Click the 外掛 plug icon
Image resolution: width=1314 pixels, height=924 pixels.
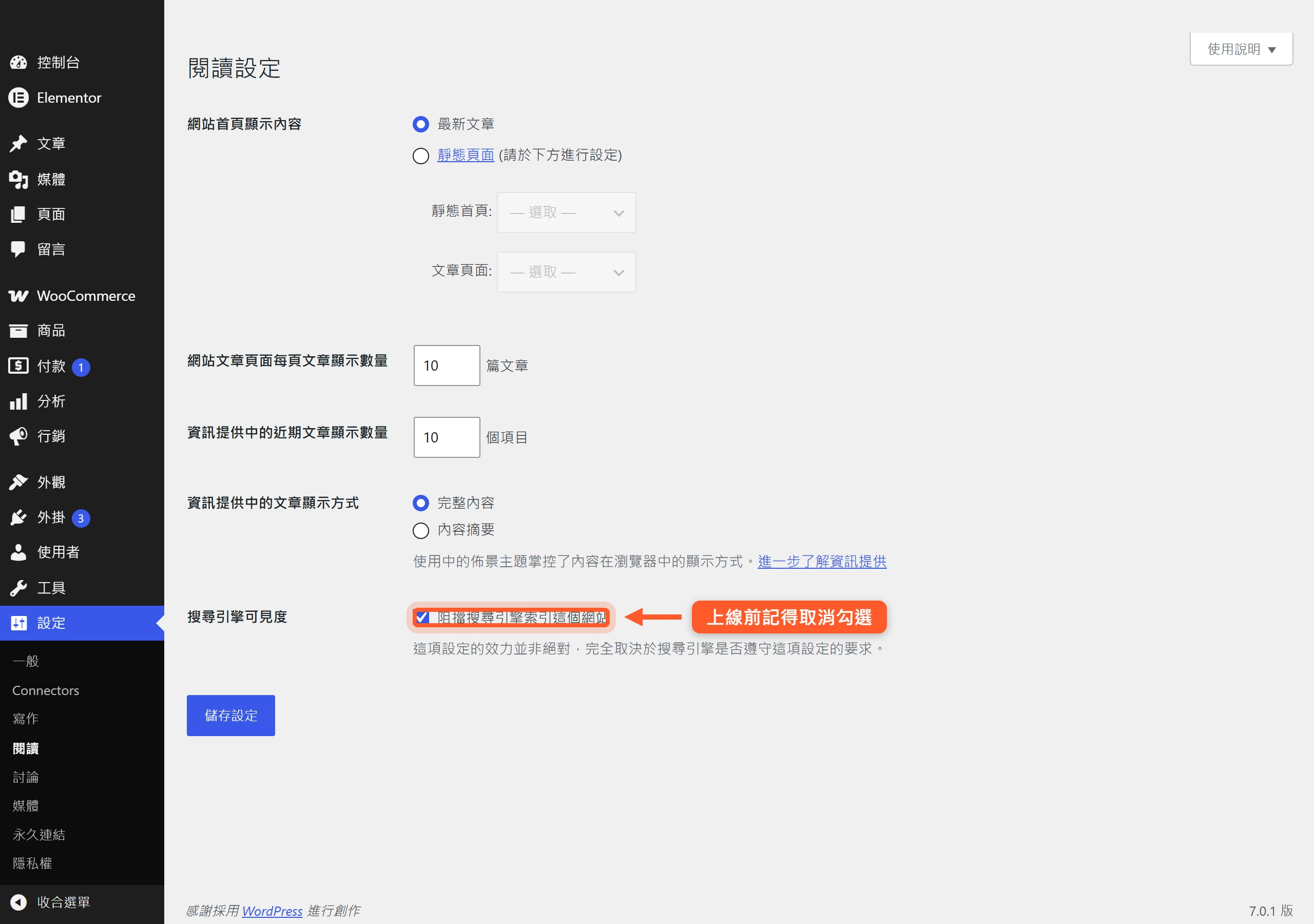18,517
